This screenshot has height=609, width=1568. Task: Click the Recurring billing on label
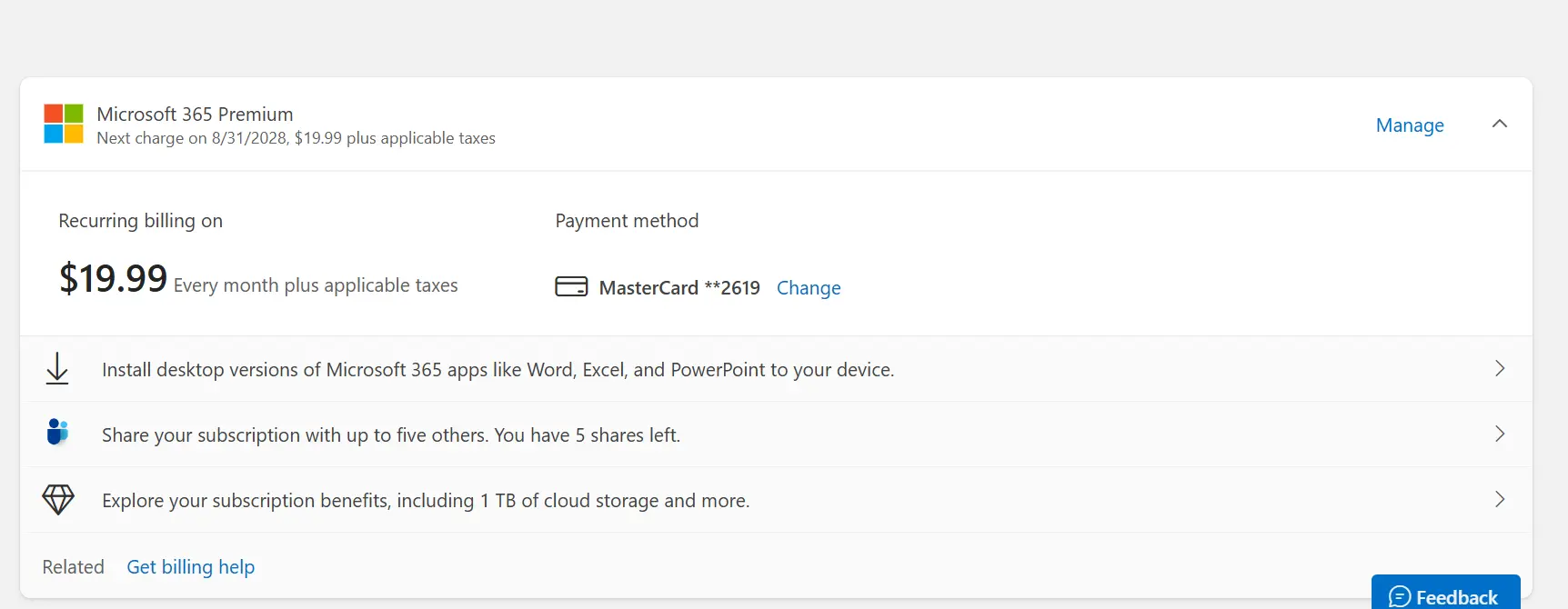tap(141, 221)
